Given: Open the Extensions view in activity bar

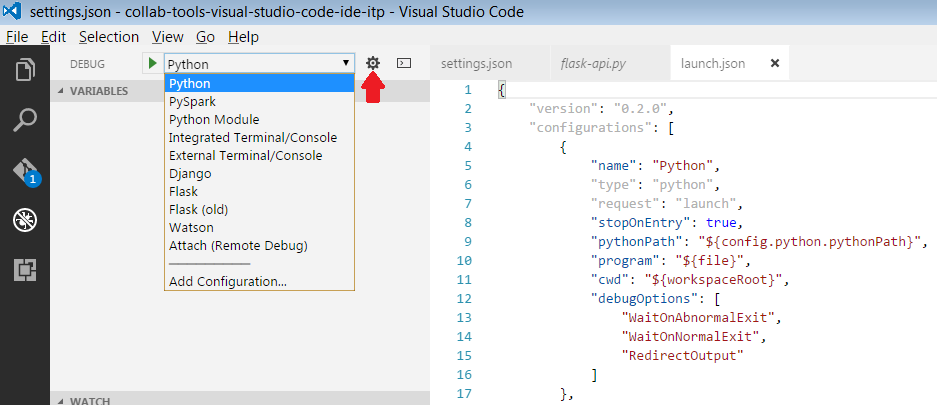Looking at the screenshot, I should (25, 271).
